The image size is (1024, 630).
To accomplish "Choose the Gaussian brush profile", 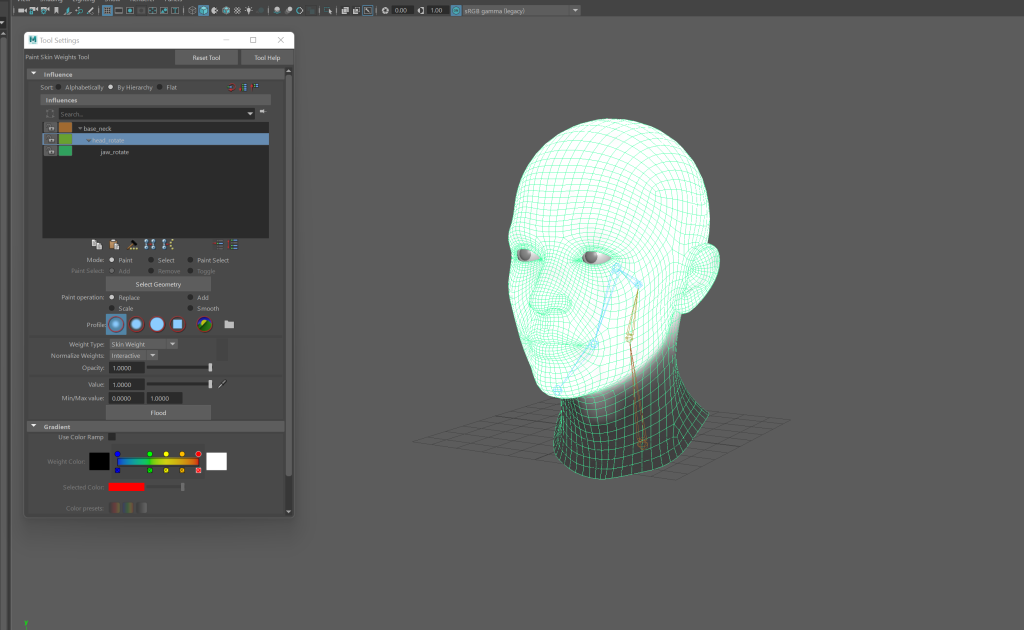I will (x=117, y=324).
